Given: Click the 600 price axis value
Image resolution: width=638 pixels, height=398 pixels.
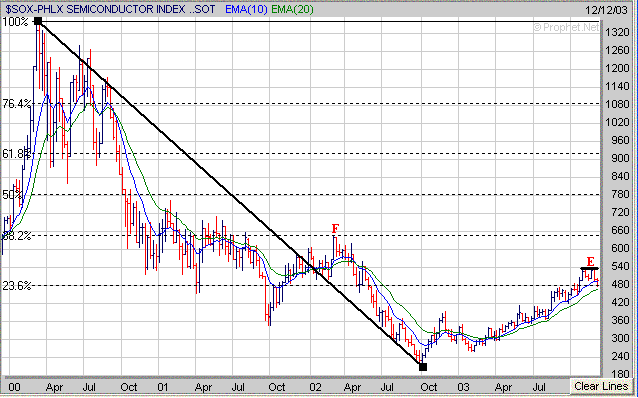Looking at the screenshot, I should (620, 248).
